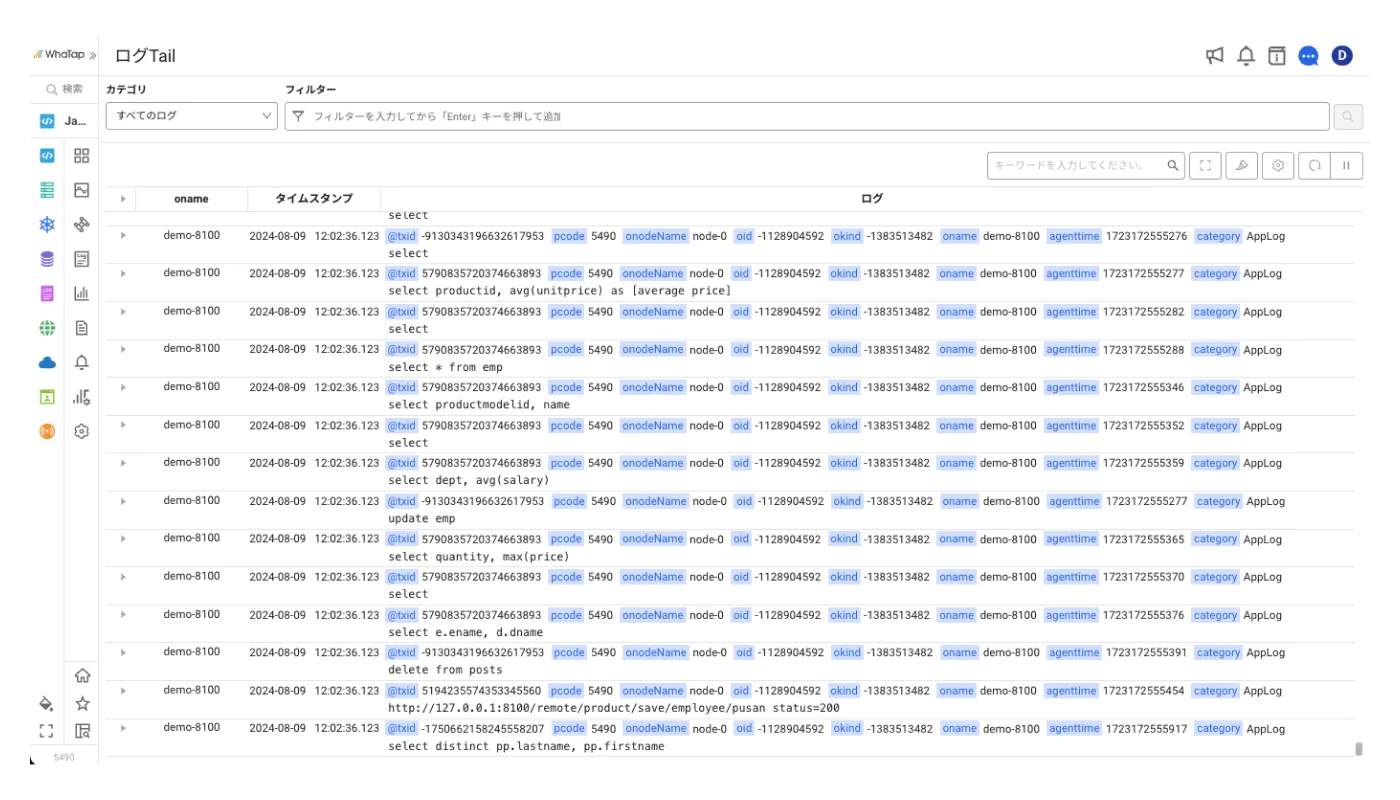Open the sidebar settings gear icon
The width and height of the screenshot is (1400, 800).
(x=82, y=432)
